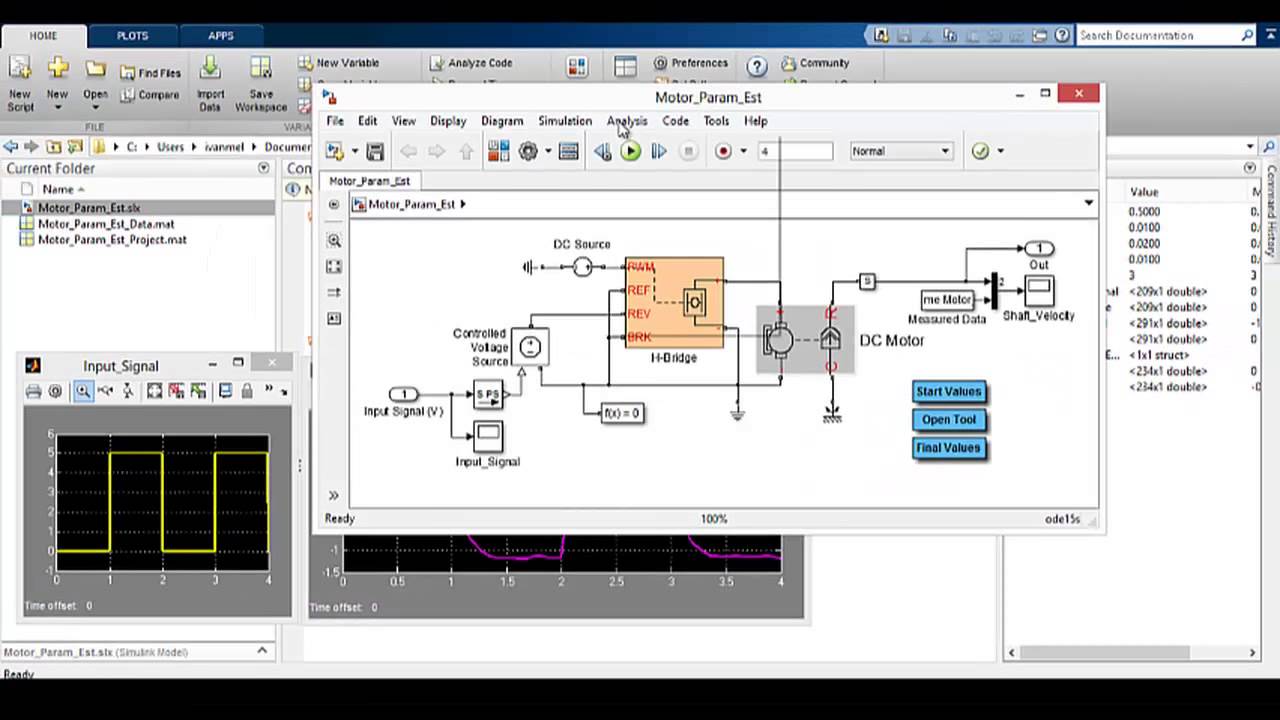Click the Open Tool button

click(948, 420)
